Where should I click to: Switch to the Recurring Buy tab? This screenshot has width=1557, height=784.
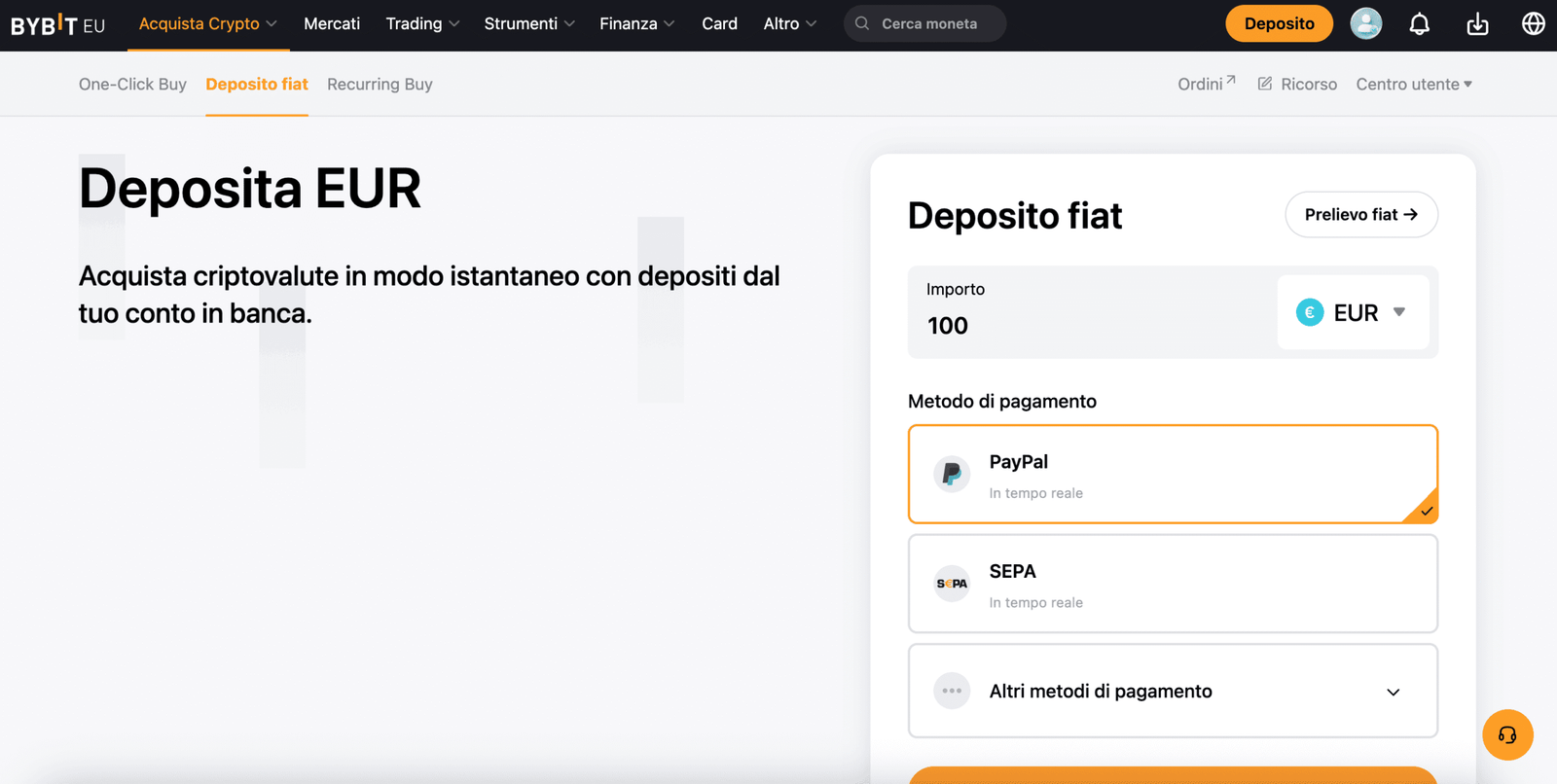point(380,84)
